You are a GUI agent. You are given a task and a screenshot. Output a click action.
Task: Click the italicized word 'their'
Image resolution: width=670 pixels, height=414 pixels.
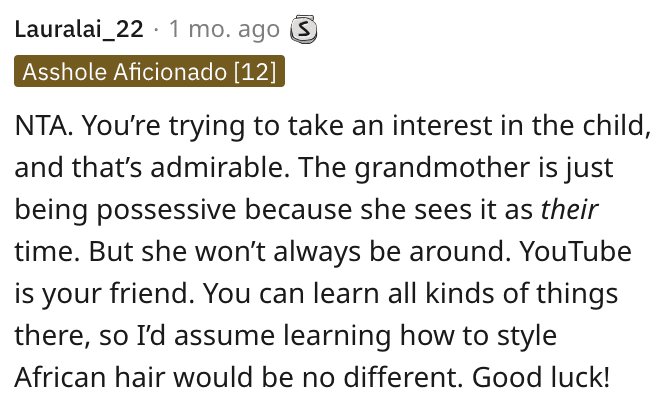pyautogui.click(x=569, y=209)
